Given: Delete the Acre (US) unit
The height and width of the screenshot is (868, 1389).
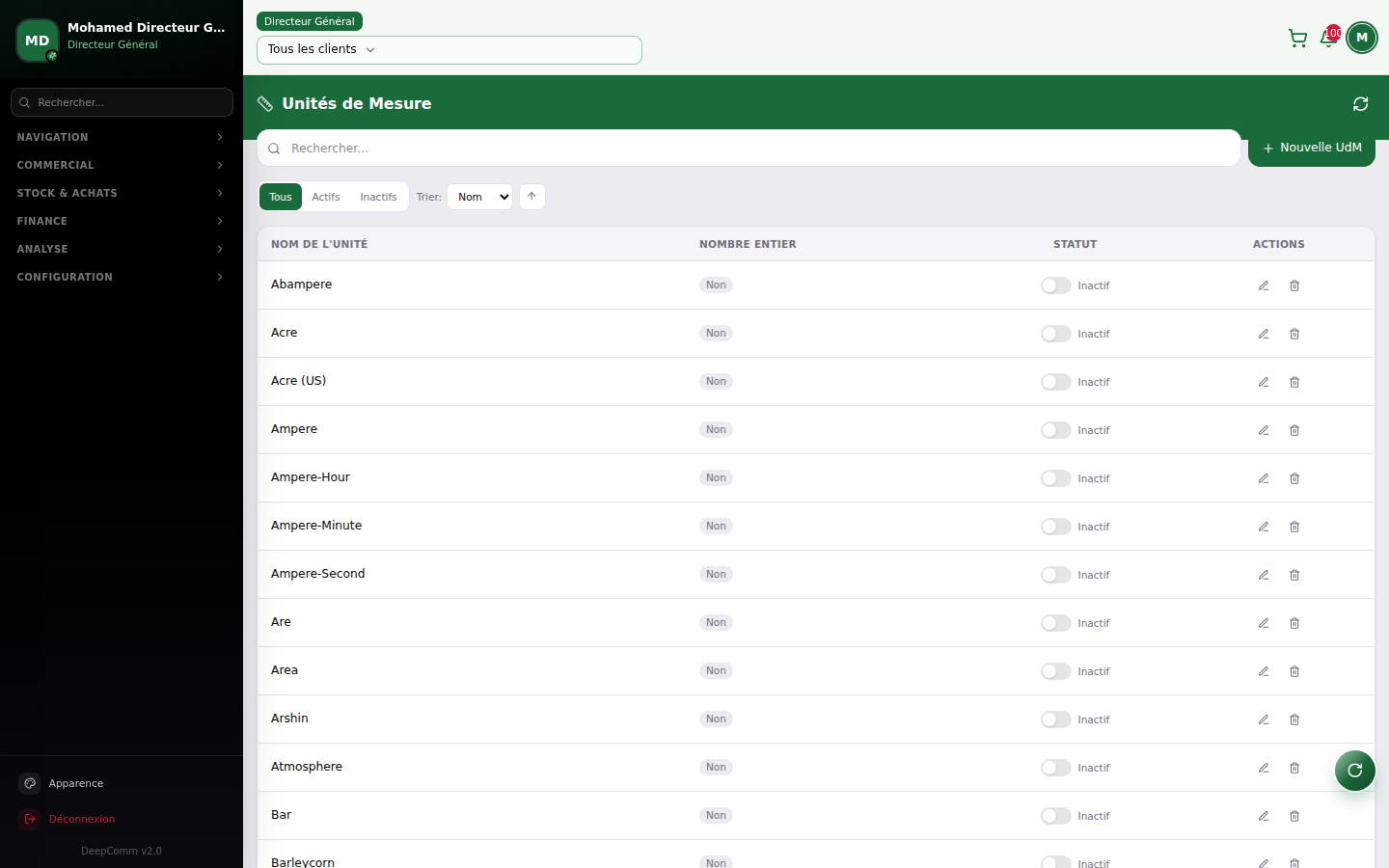Looking at the screenshot, I should [1294, 382].
